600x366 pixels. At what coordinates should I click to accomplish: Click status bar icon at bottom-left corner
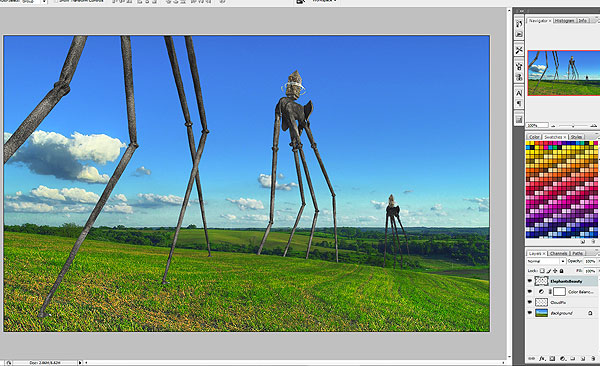pos(8,363)
